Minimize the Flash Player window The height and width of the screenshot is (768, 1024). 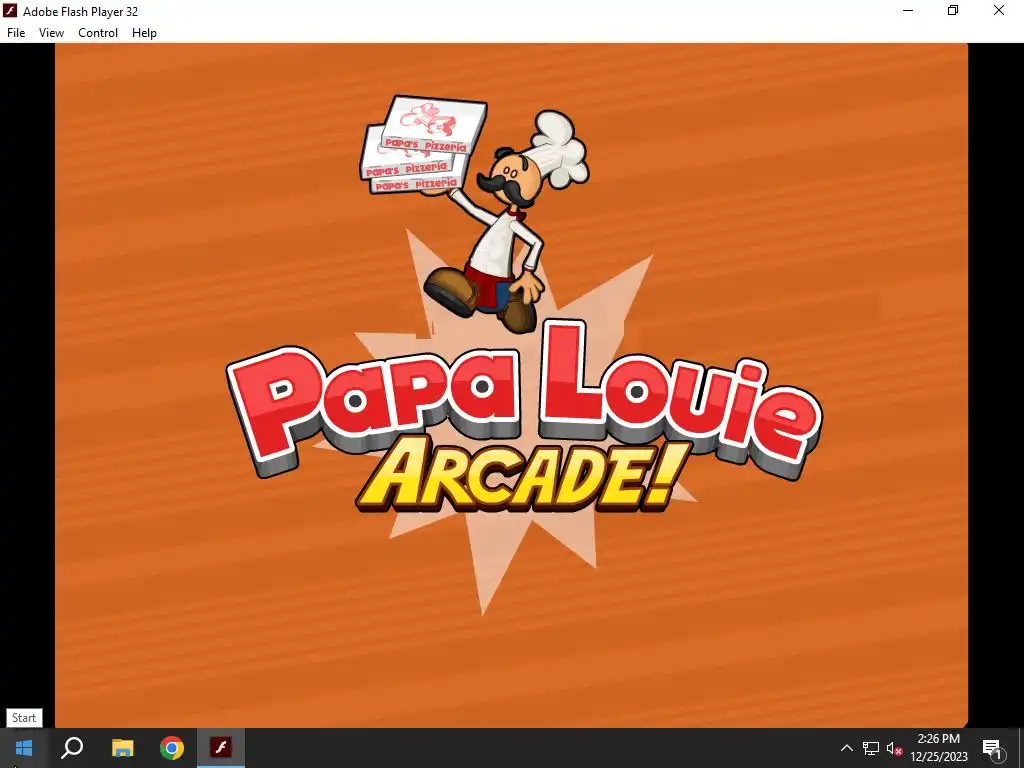(908, 10)
